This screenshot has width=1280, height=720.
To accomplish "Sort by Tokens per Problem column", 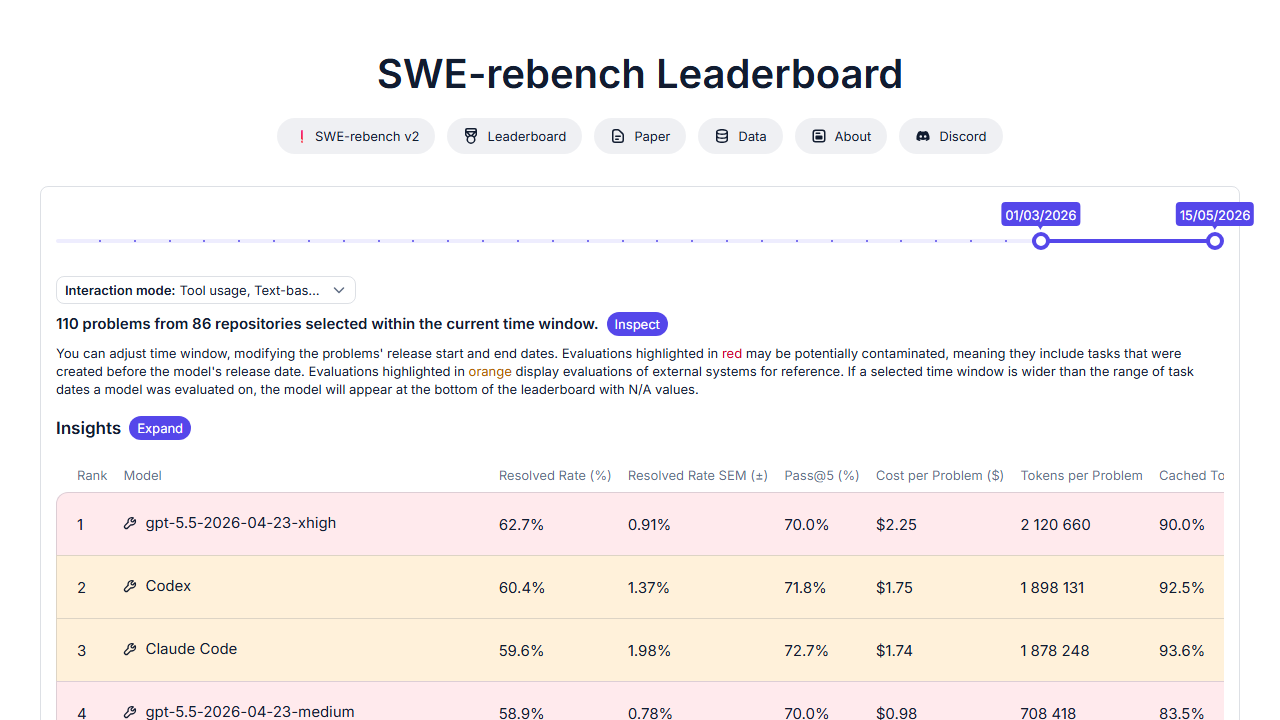I will tap(1081, 475).
